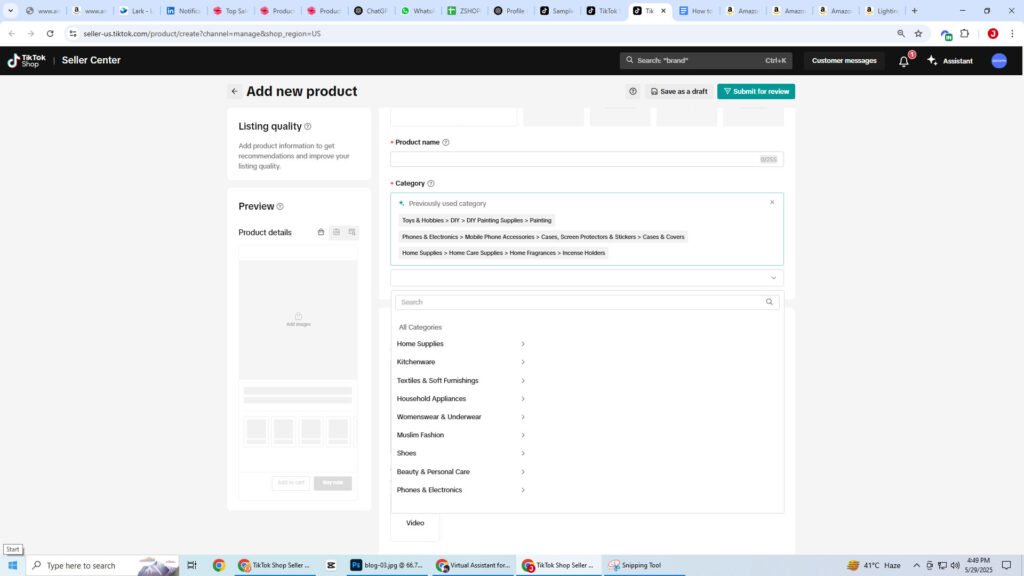Click the back arrow beside Add new product
The image size is (1024, 576).
(x=234, y=91)
